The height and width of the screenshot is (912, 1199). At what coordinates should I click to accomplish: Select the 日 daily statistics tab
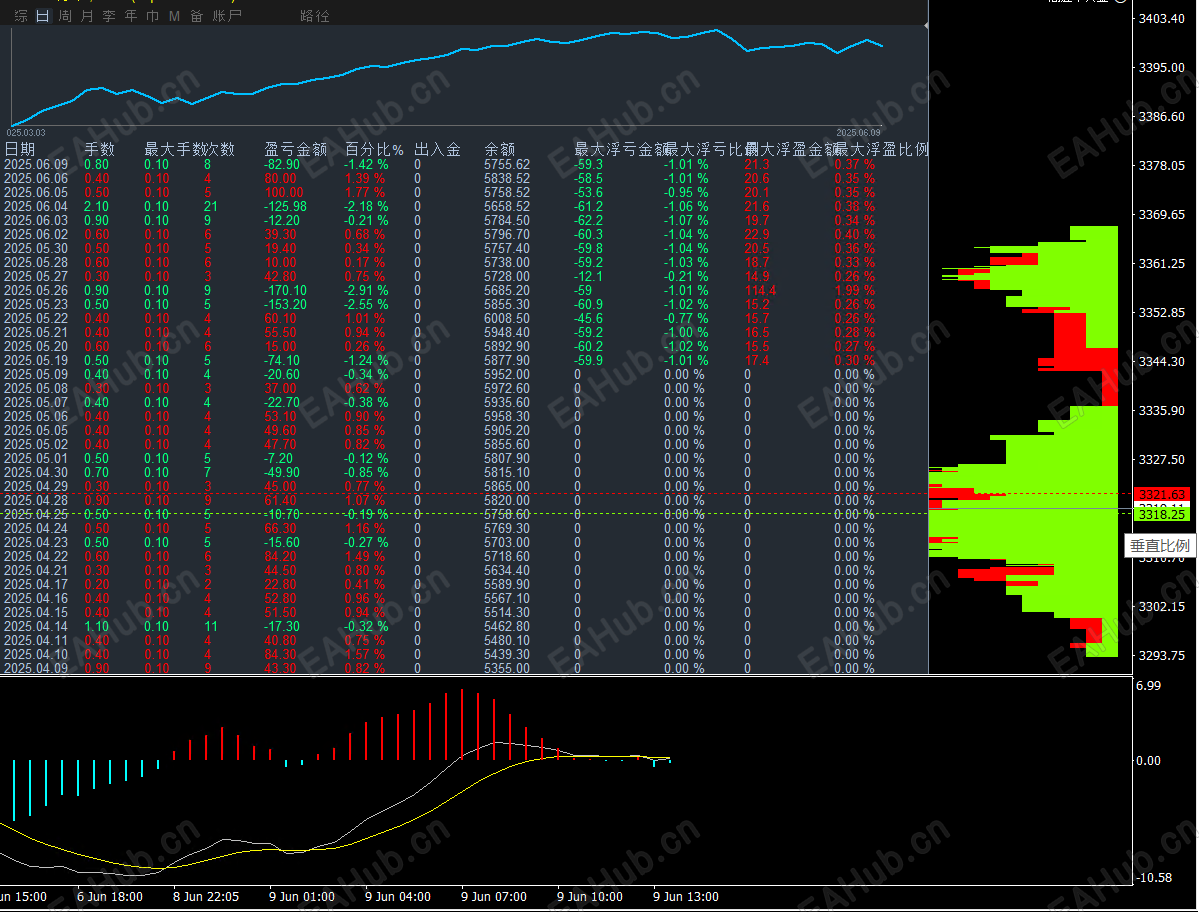(x=43, y=15)
